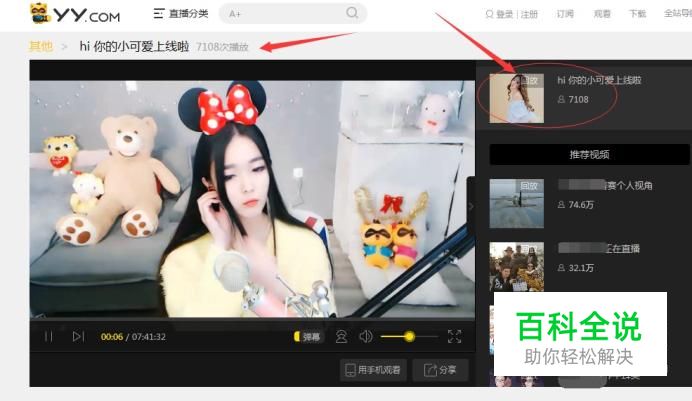Click the sidebar video title hi 你的小可爱上线啦
692x401 pixels.
[599, 80]
